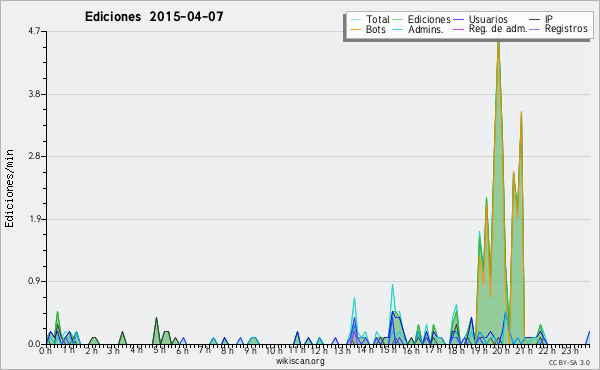Click the "11 h" x-axis tick label
Image resolution: width=600 pixels, height=370 pixels.
pyautogui.click(x=297, y=350)
